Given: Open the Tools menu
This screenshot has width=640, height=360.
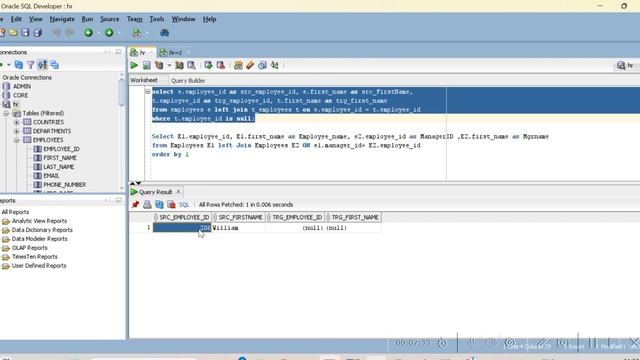Looking at the screenshot, I should tap(157, 19).
